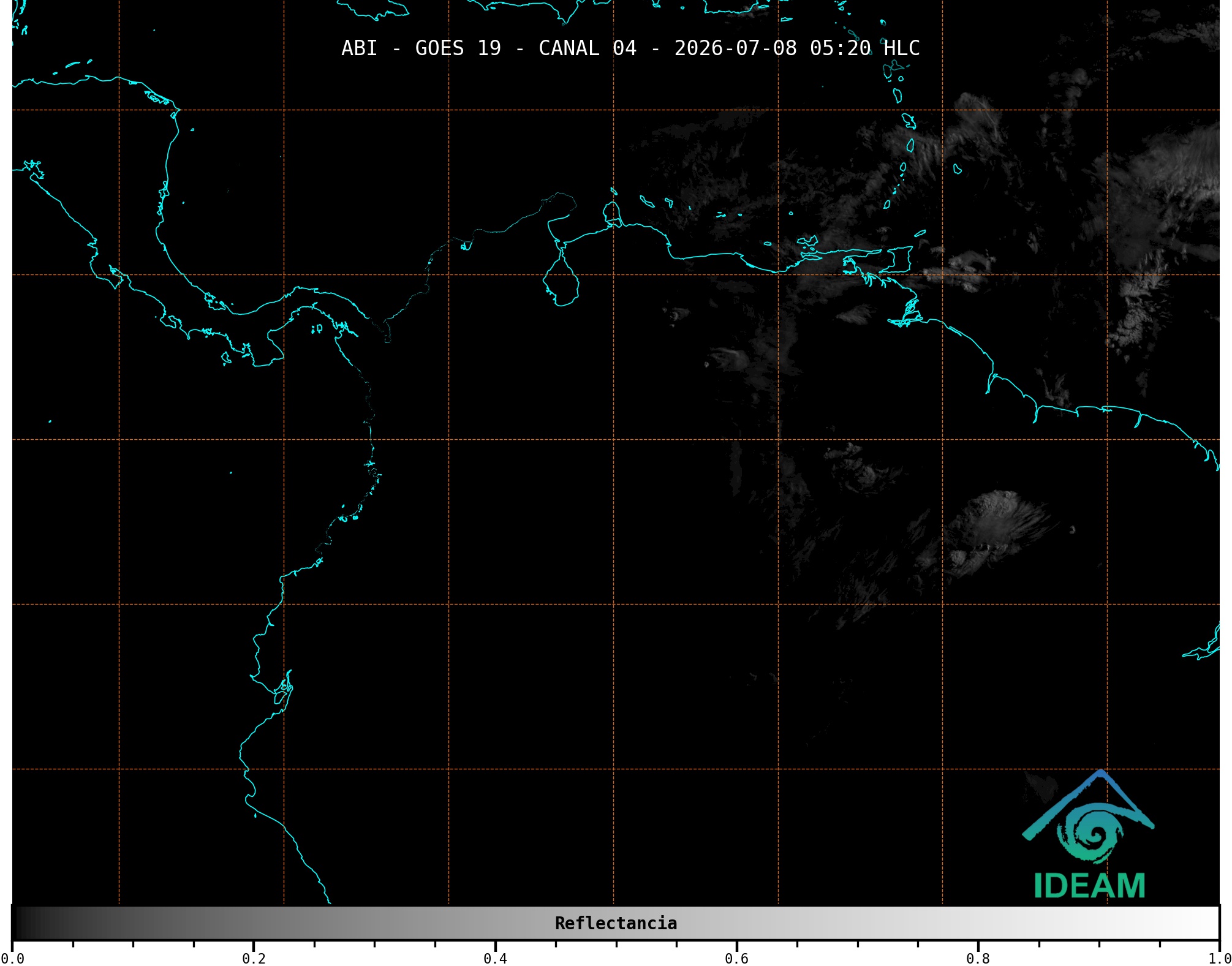Screen dimensions: 1232x966
Task: Click the 0.6 tick label on colorbar
Action: point(736,958)
